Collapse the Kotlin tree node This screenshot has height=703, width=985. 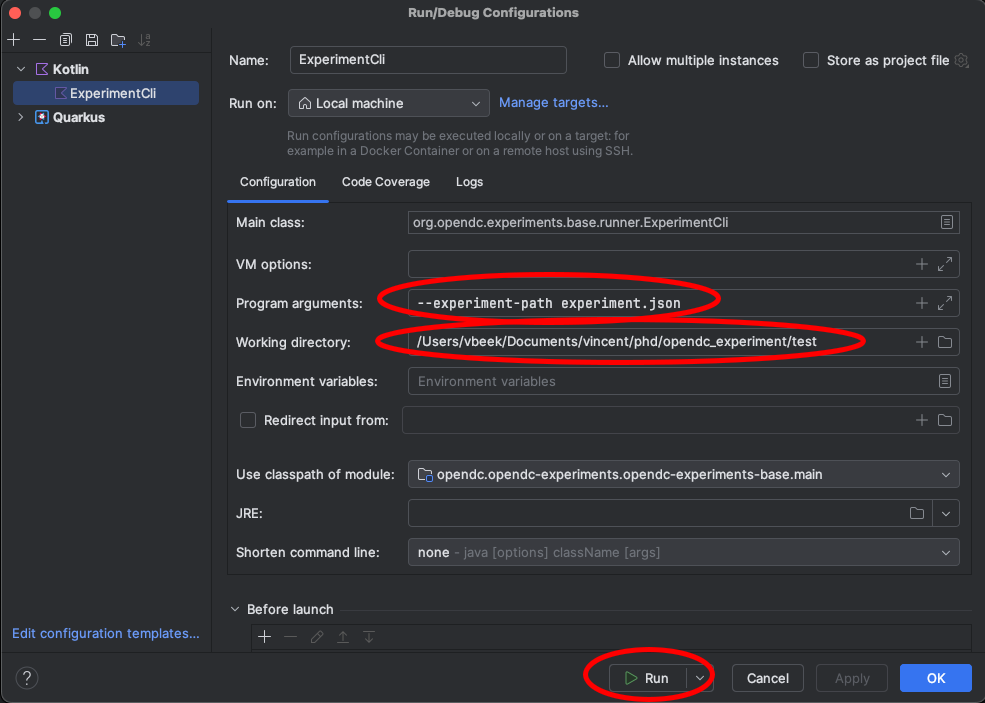(x=20, y=68)
